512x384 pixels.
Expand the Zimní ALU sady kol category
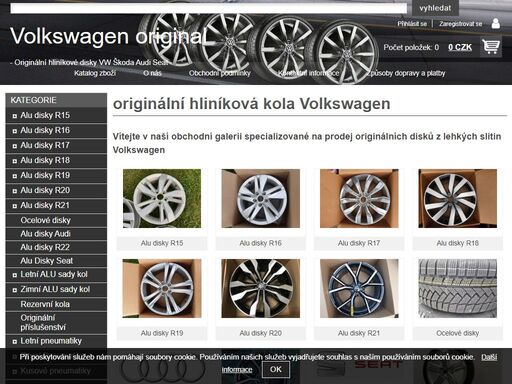coord(15,290)
